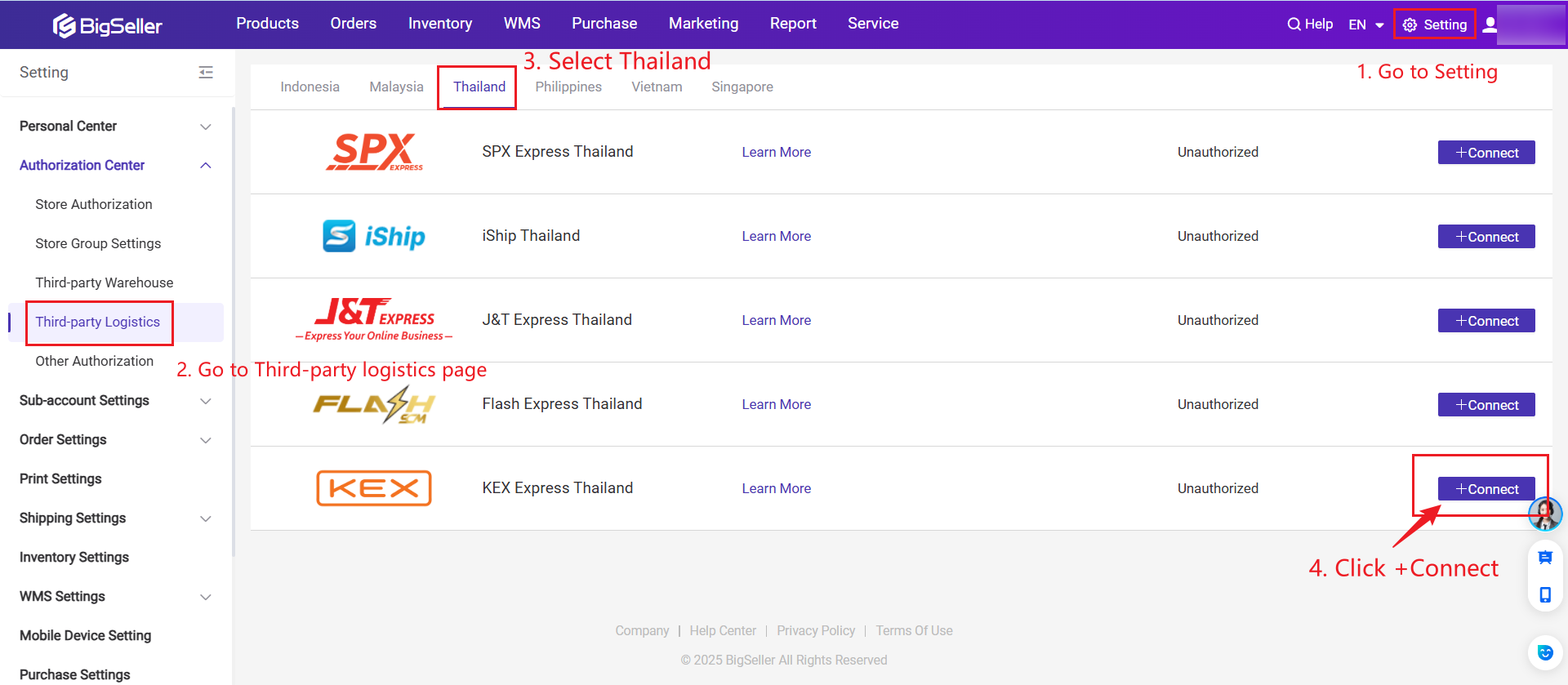Screen dimensions: 1568x685
Task: Connect Flash Express Thailand
Action: pos(1486,405)
